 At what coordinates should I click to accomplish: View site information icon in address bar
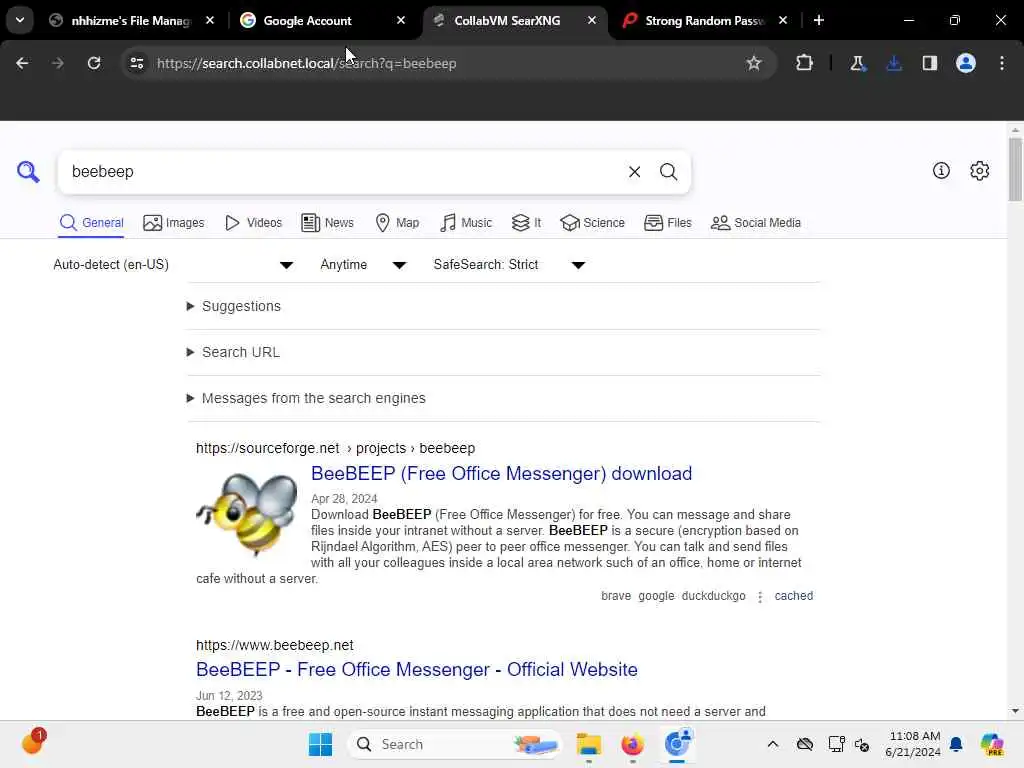pyautogui.click(x=136, y=63)
